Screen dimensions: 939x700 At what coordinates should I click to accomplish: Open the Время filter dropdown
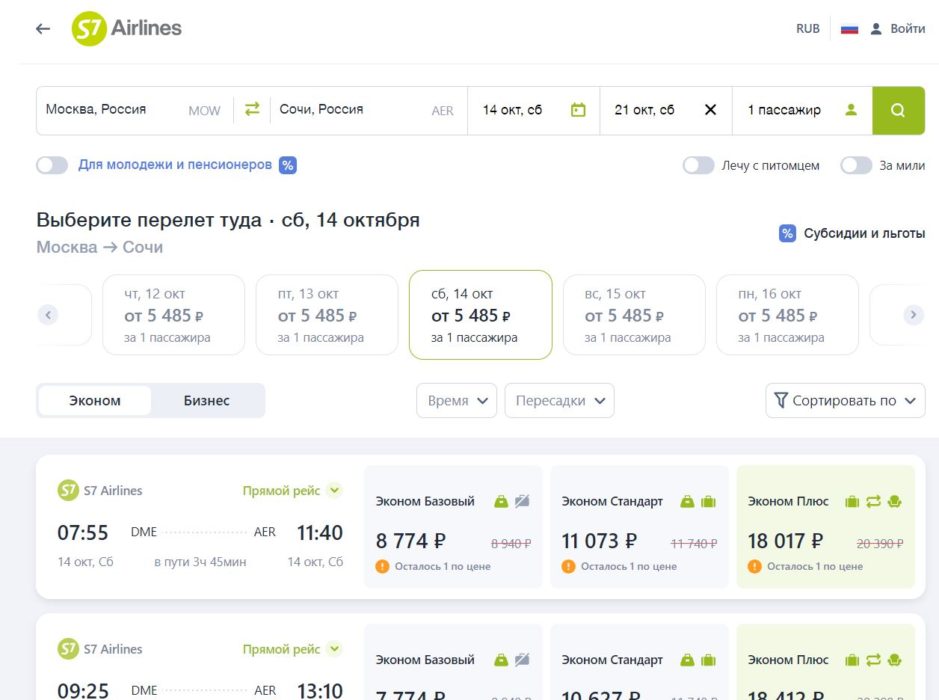[456, 401]
